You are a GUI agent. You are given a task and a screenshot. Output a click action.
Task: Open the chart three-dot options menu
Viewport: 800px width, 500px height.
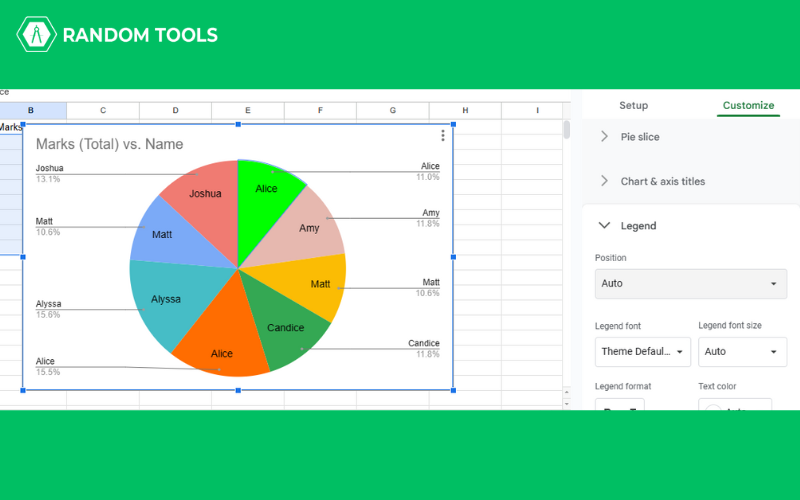[442, 135]
